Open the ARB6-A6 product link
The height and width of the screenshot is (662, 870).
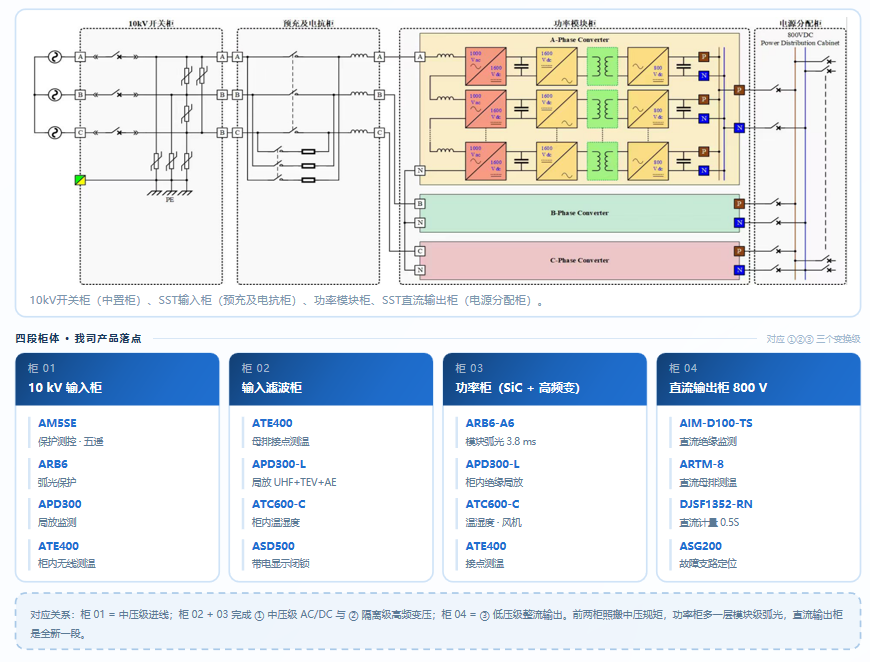click(x=490, y=423)
